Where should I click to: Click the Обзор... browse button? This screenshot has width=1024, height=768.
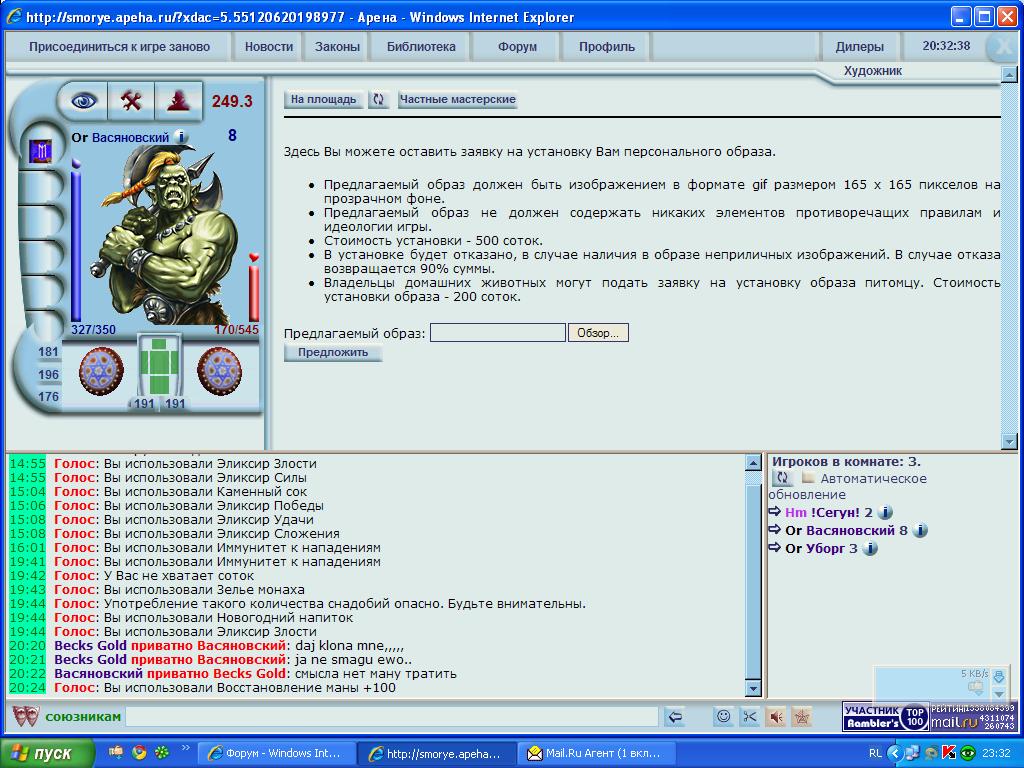pyautogui.click(x=598, y=333)
